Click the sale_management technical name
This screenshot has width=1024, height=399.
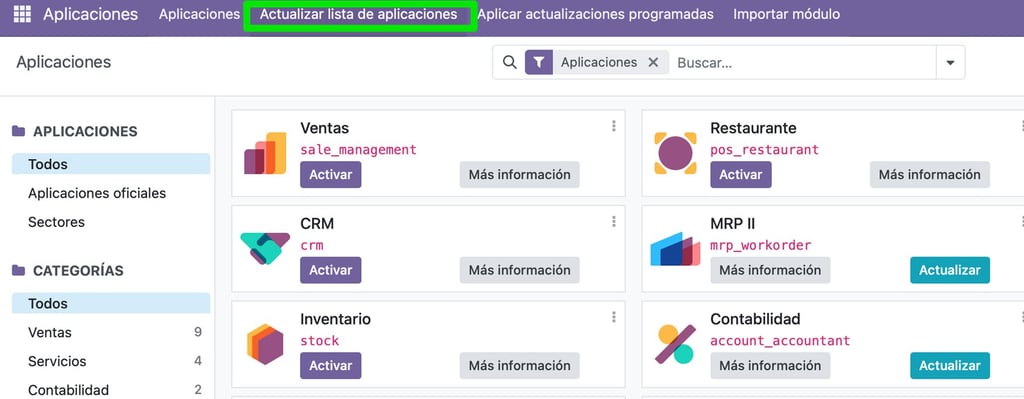coord(358,150)
